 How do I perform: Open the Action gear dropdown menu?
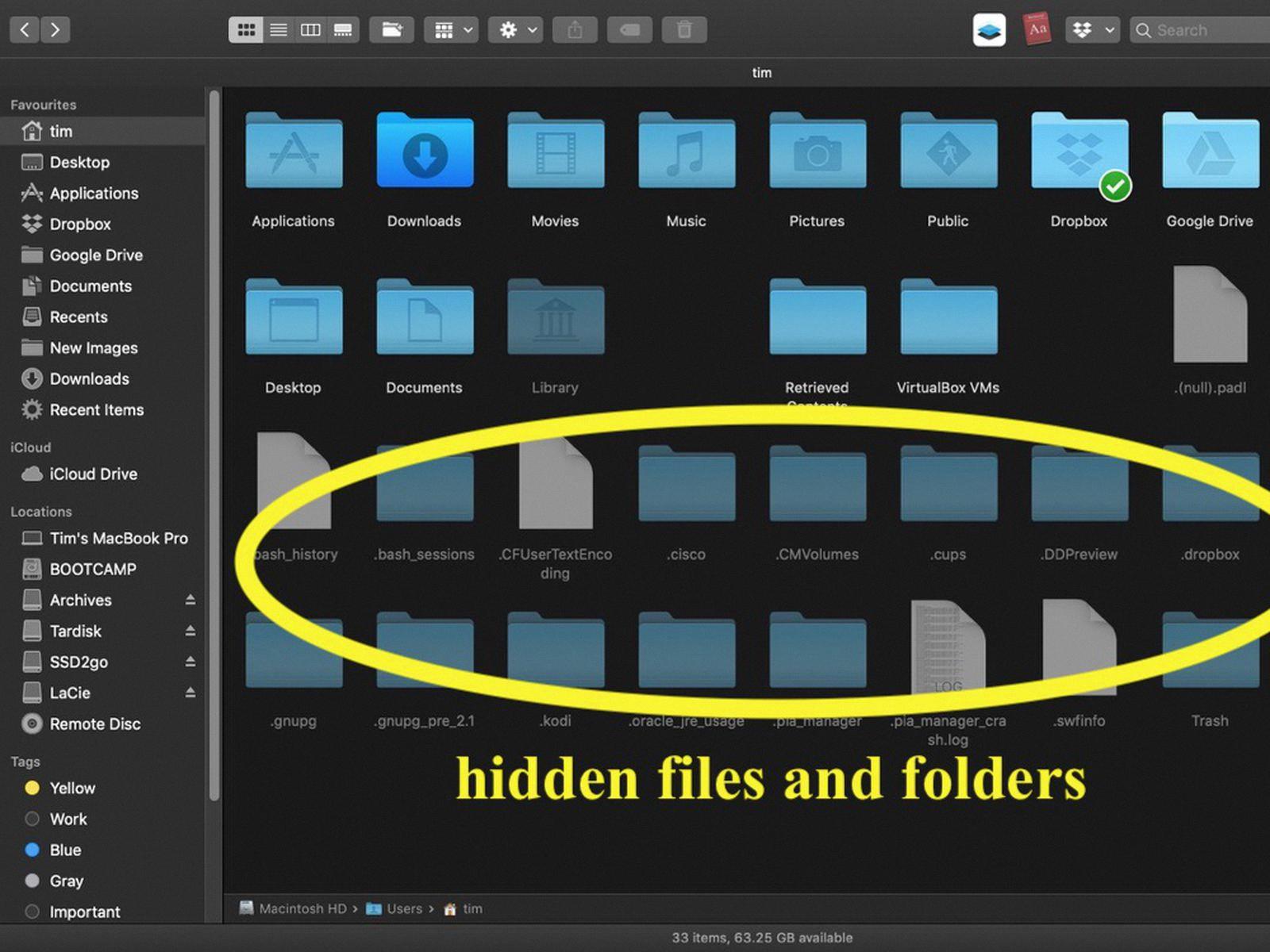[516, 30]
